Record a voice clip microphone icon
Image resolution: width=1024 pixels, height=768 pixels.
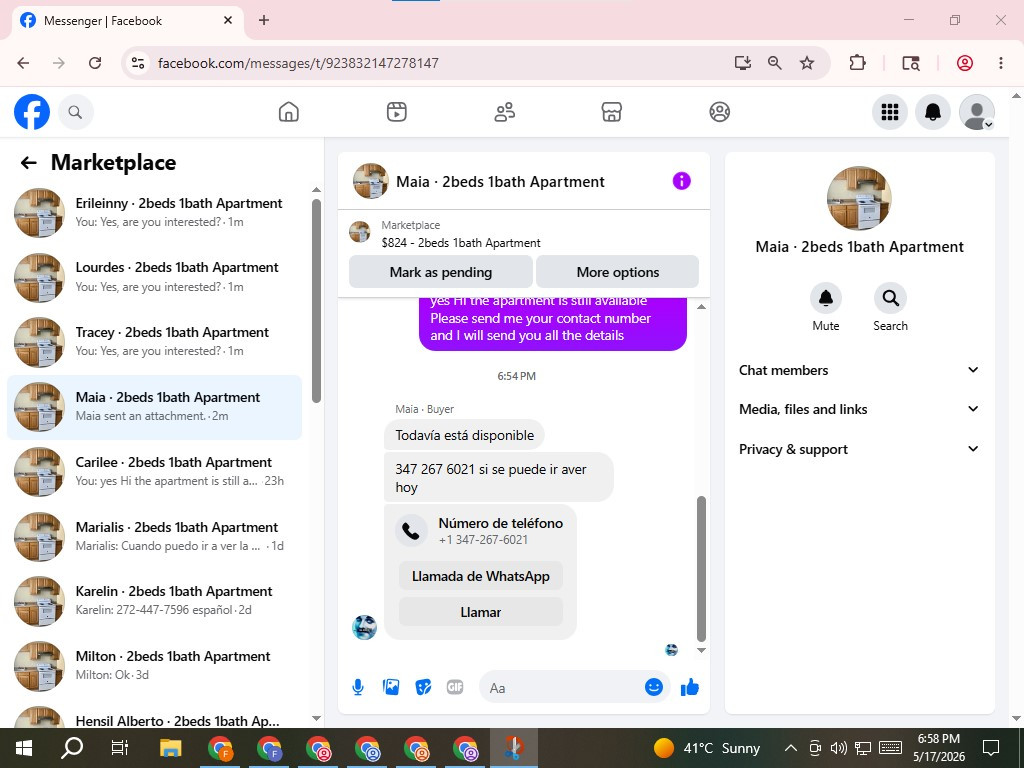click(x=358, y=687)
